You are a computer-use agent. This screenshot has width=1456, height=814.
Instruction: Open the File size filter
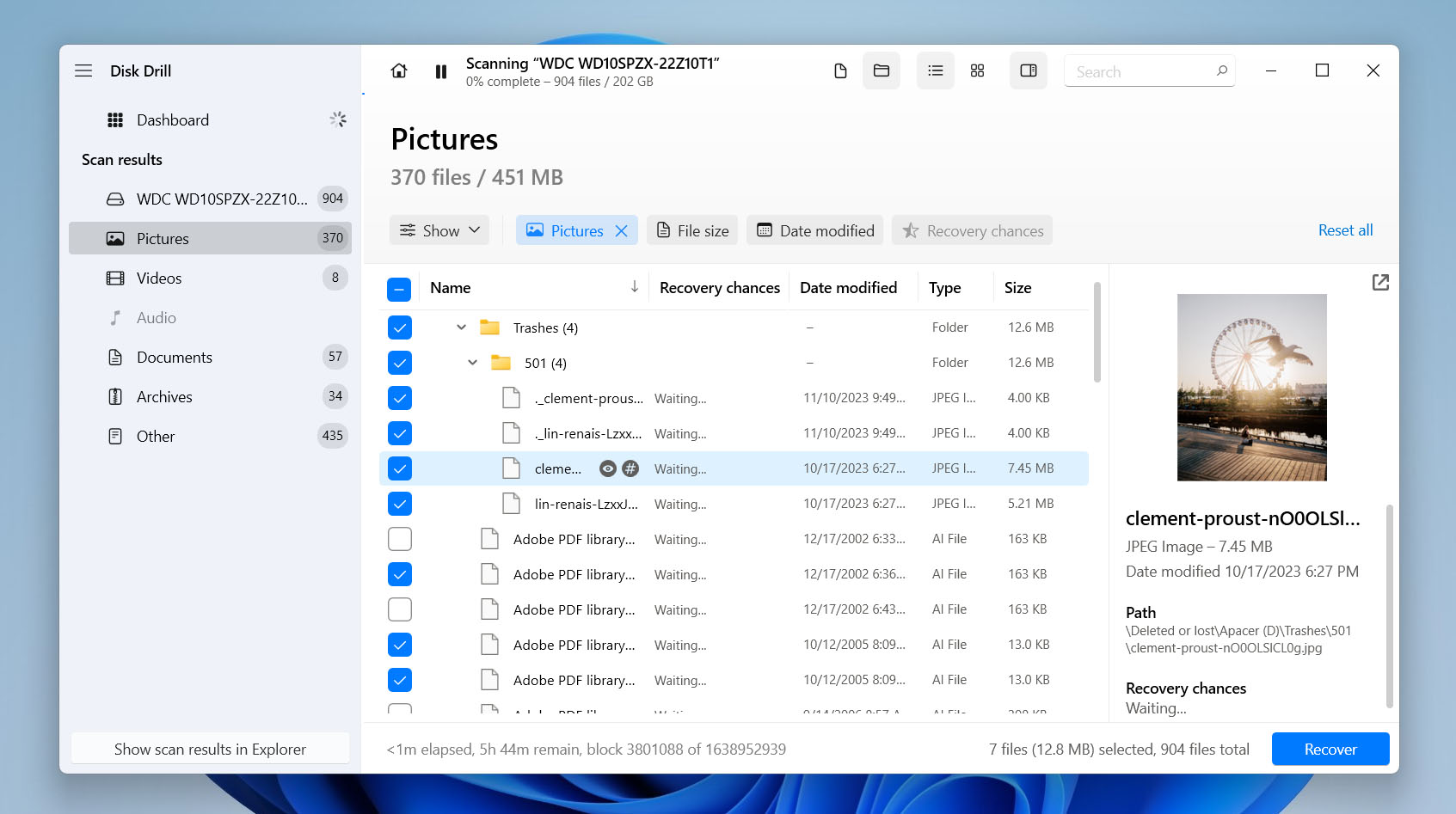(692, 230)
